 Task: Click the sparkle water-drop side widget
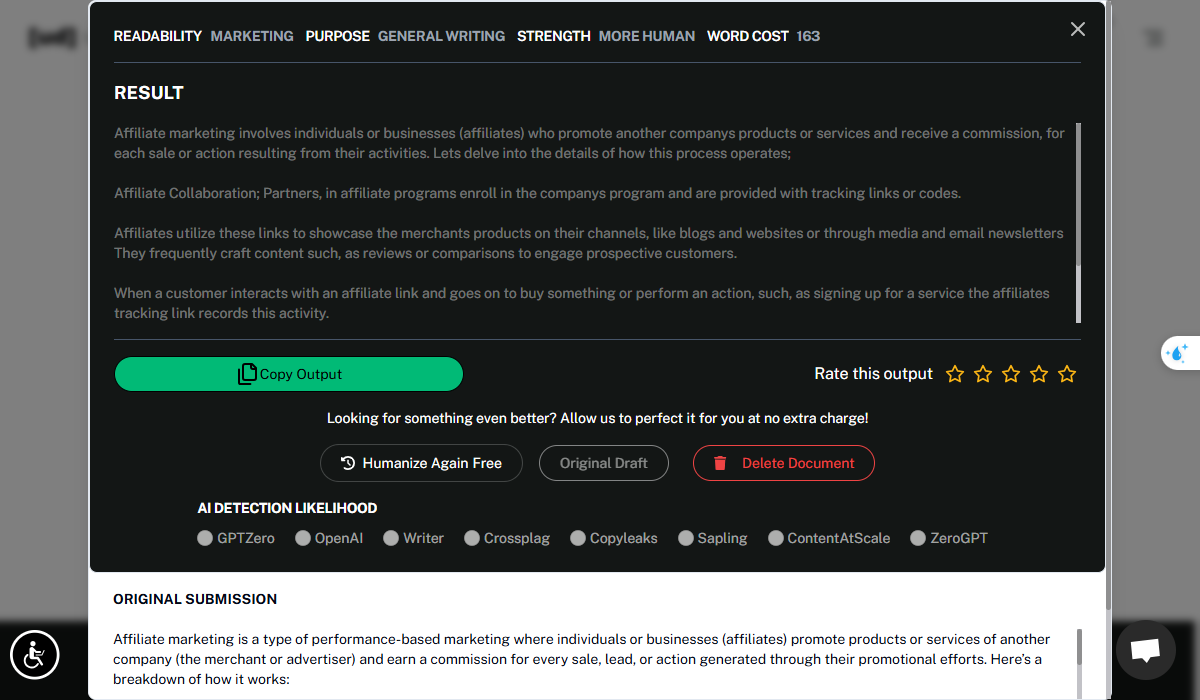click(1177, 353)
